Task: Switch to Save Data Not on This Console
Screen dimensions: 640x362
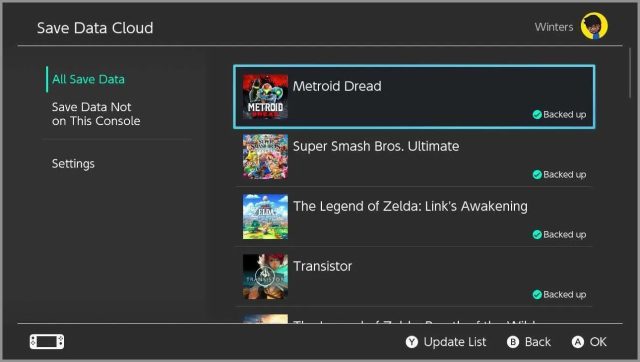Action: pyautogui.click(x=96, y=114)
